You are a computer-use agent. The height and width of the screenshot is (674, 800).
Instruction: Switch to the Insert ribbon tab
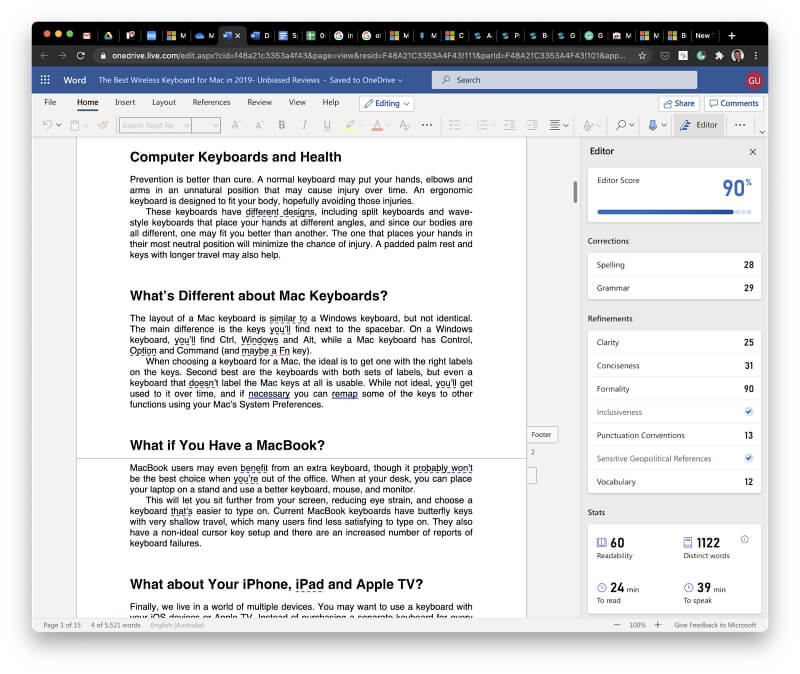pyautogui.click(x=125, y=103)
